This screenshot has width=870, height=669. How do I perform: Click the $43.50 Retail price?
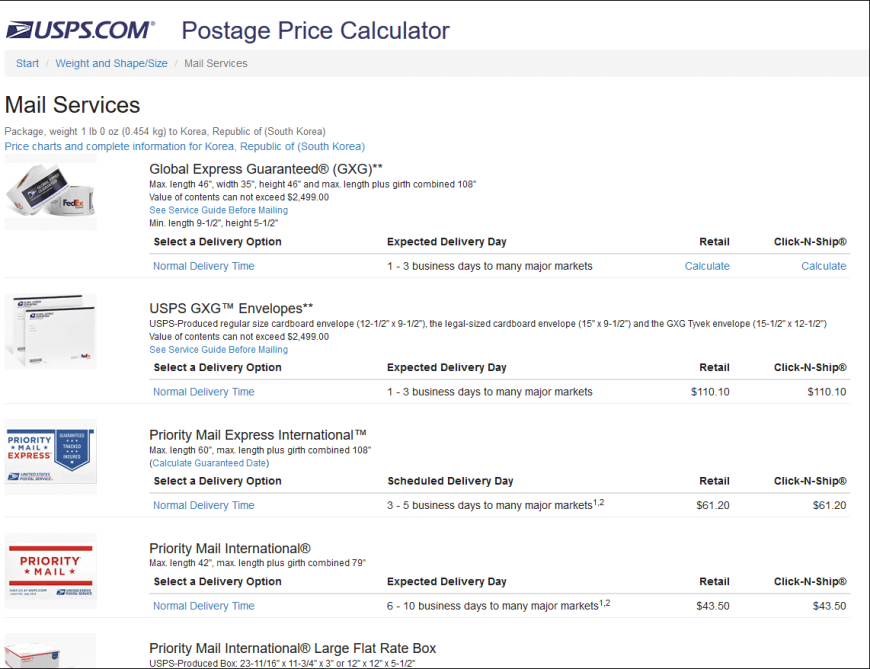tap(712, 606)
